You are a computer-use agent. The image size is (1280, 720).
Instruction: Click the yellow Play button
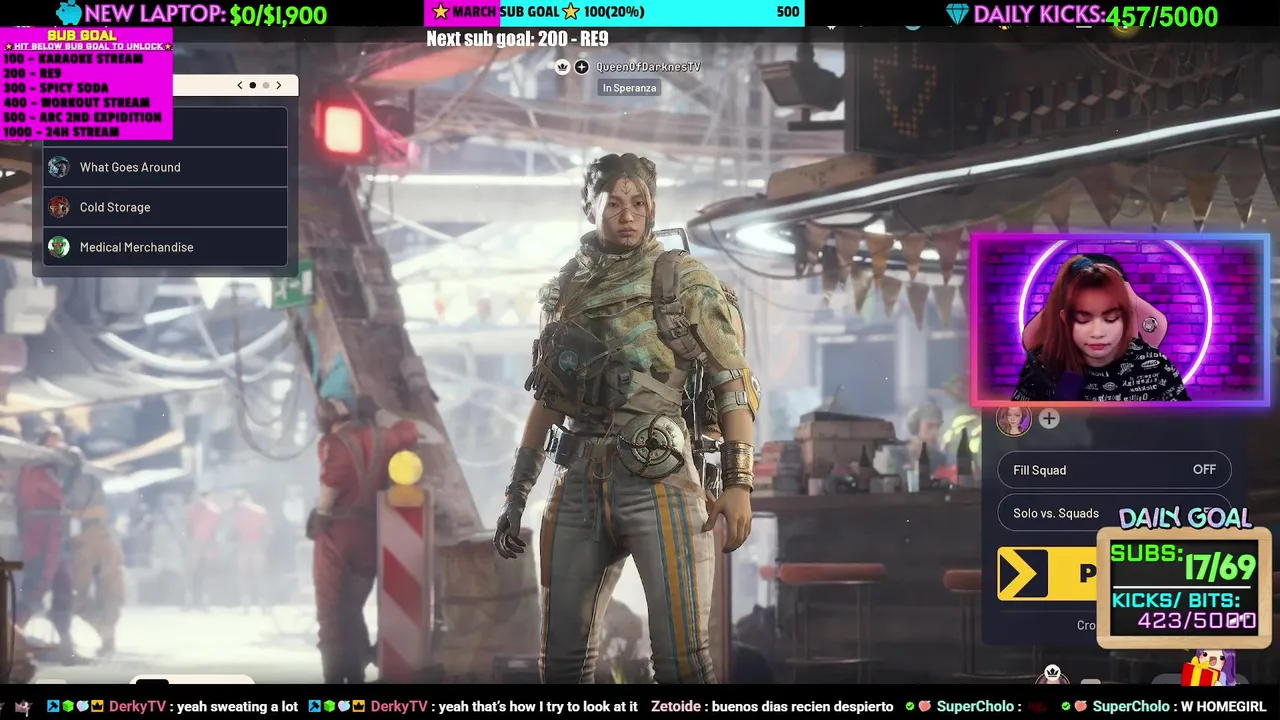click(x=1048, y=574)
